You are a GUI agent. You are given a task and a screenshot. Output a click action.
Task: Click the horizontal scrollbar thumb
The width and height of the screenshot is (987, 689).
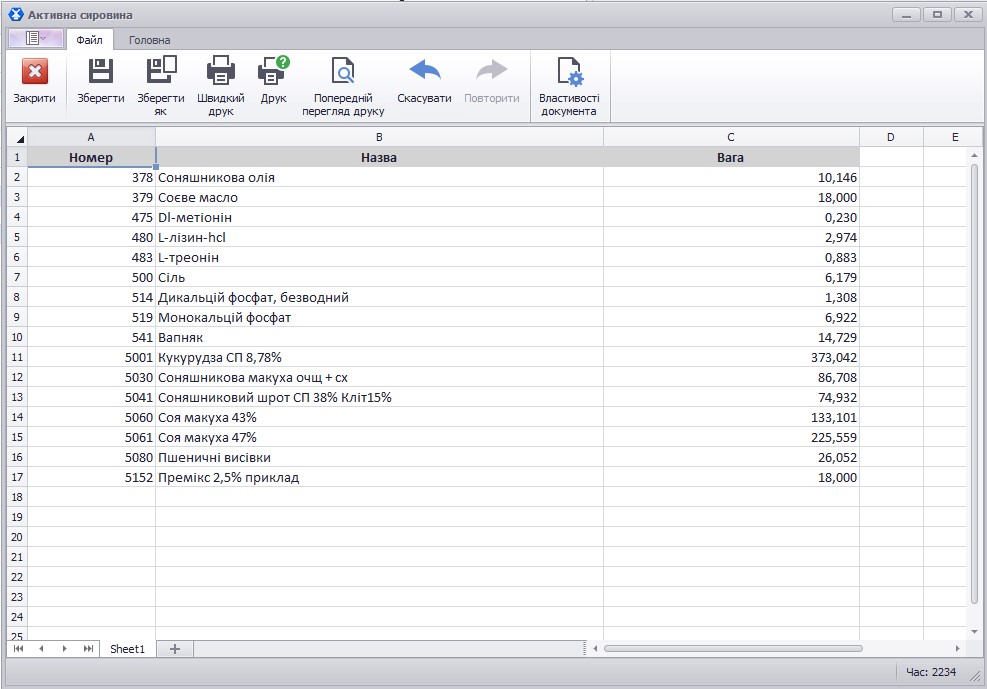(x=733, y=648)
